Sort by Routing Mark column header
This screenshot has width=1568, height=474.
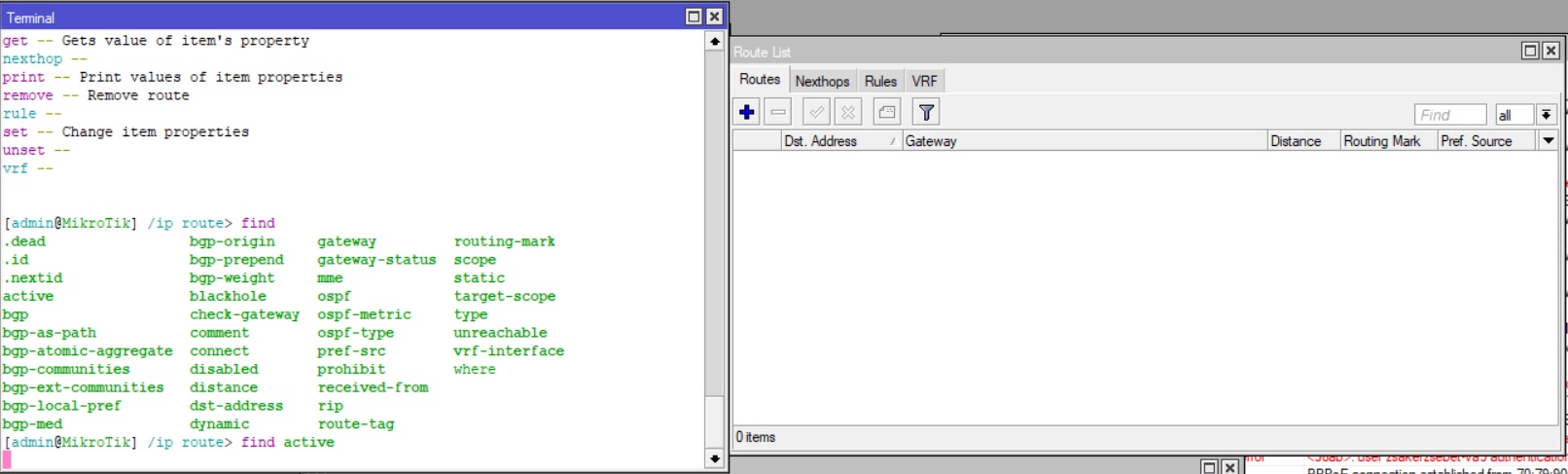pyautogui.click(x=1388, y=141)
